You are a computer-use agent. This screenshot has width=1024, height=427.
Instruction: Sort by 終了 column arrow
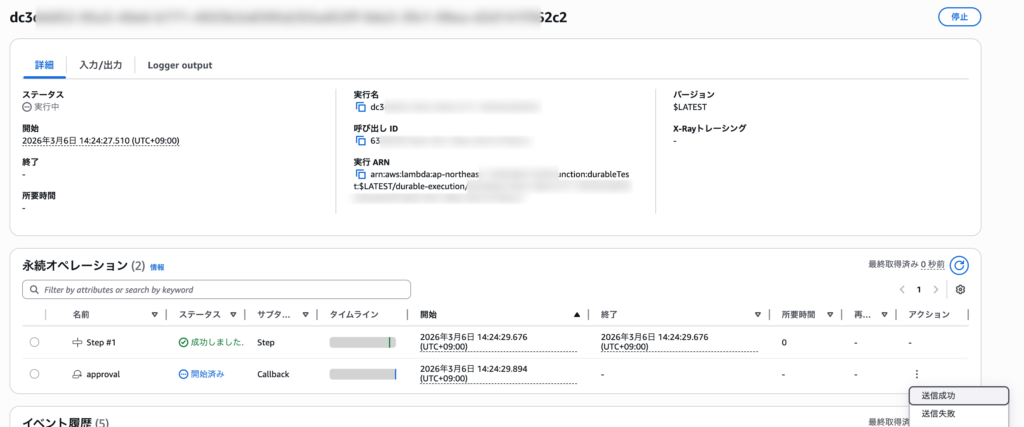(758, 314)
